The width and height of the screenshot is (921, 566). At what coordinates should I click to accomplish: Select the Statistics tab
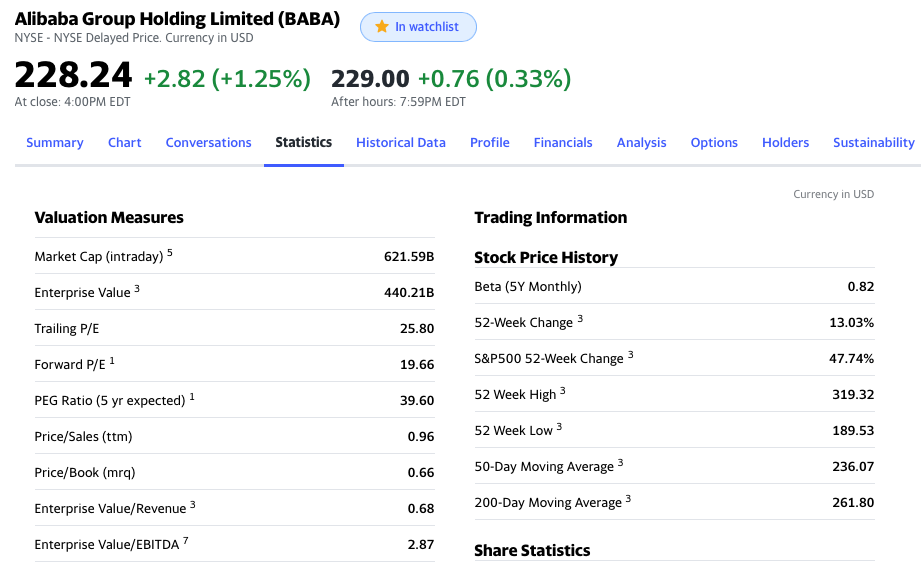pyautogui.click(x=304, y=143)
